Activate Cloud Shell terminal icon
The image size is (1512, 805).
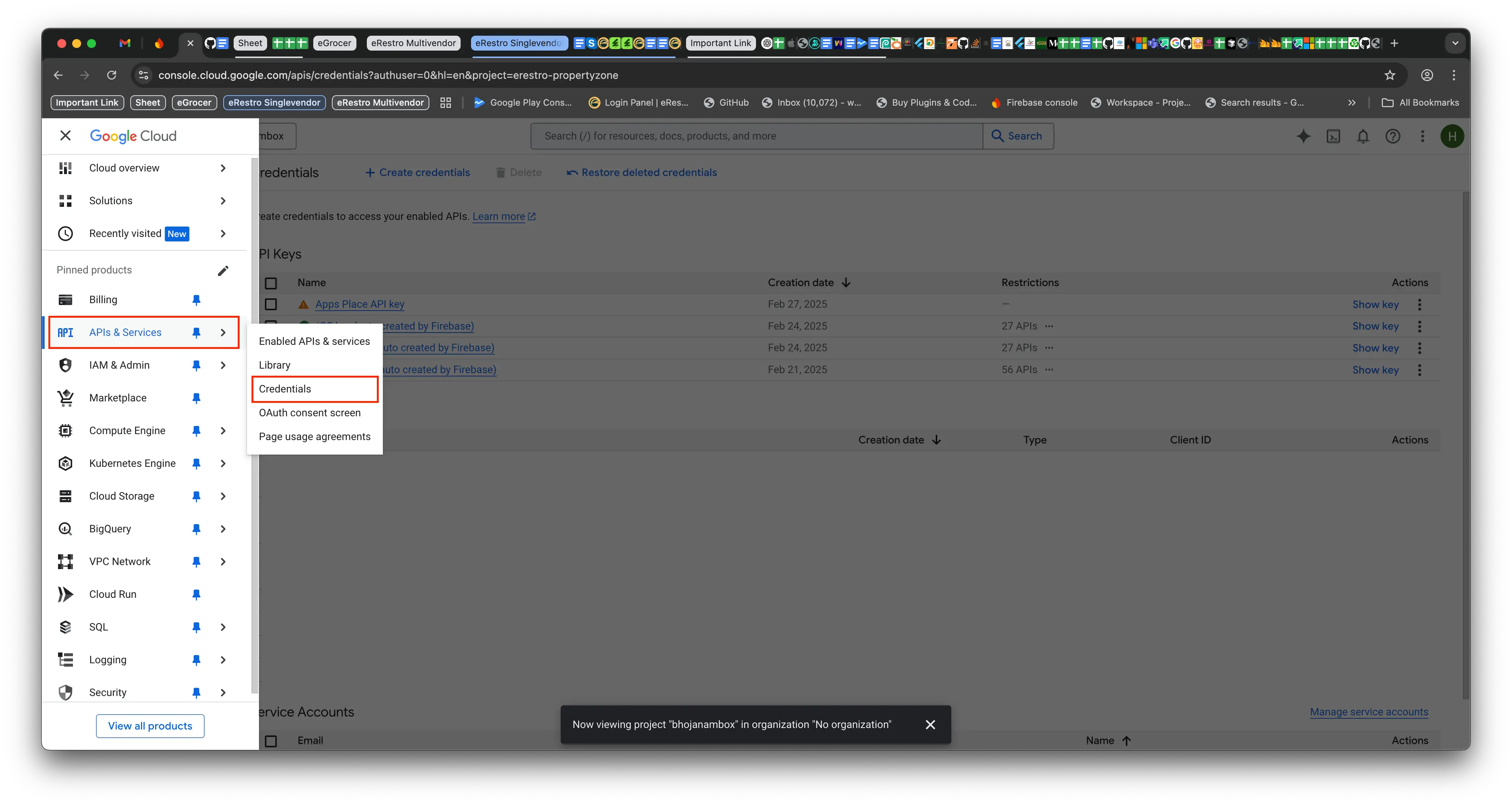(x=1333, y=136)
